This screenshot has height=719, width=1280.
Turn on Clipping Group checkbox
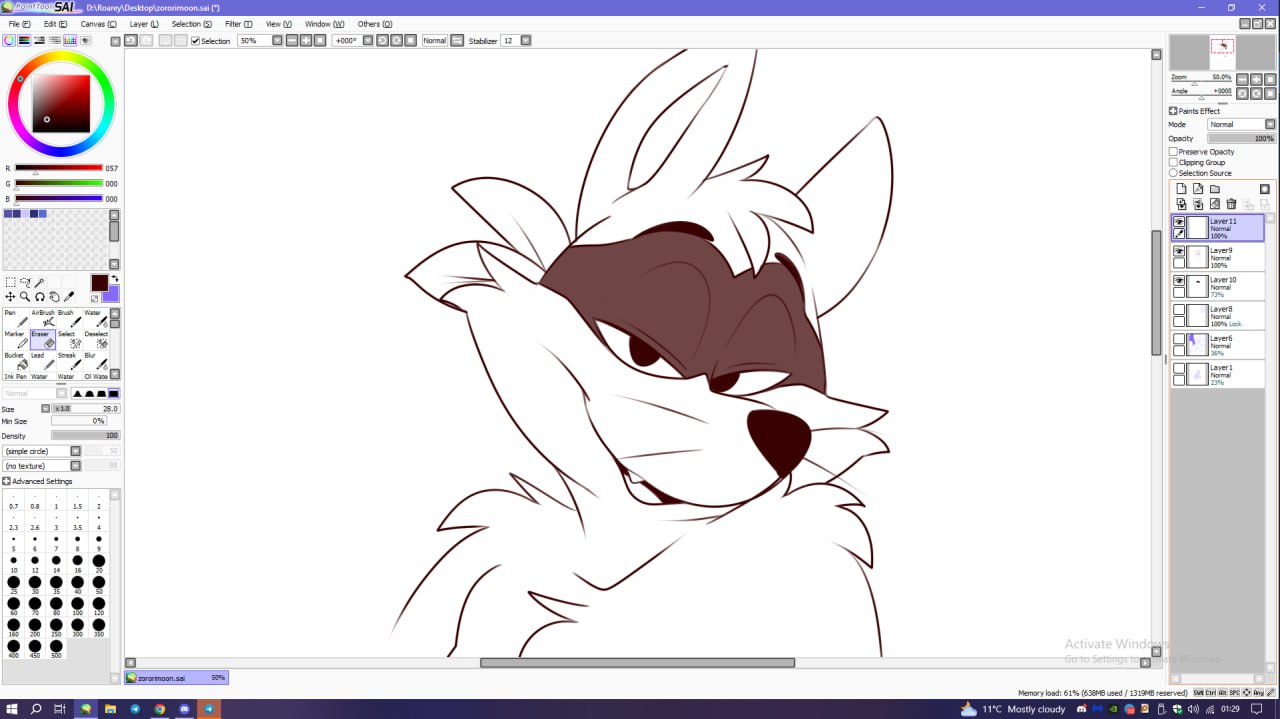(x=1174, y=162)
